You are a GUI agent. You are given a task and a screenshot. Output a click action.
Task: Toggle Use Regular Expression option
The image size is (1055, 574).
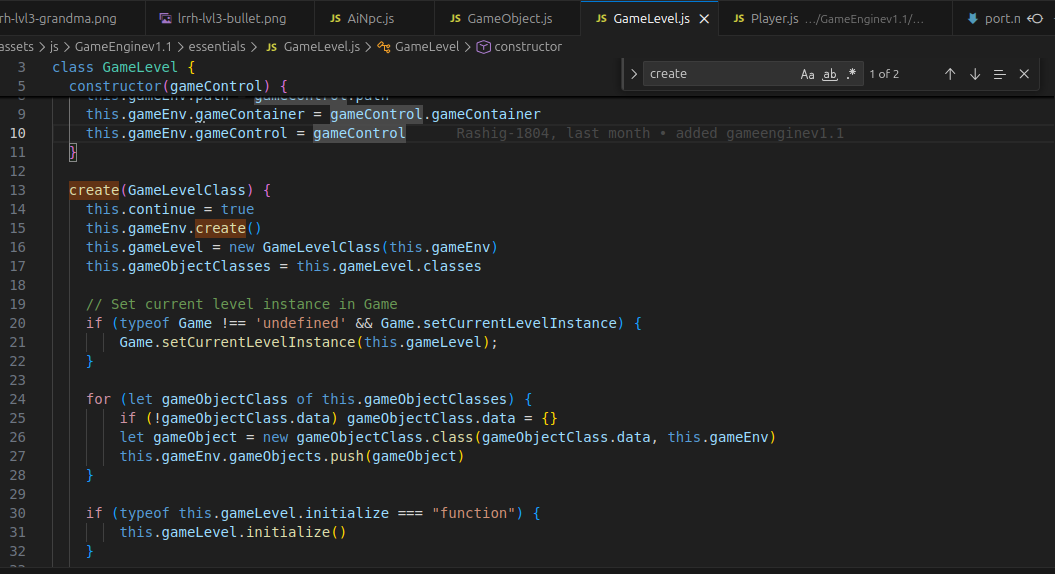pyautogui.click(x=851, y=74)
